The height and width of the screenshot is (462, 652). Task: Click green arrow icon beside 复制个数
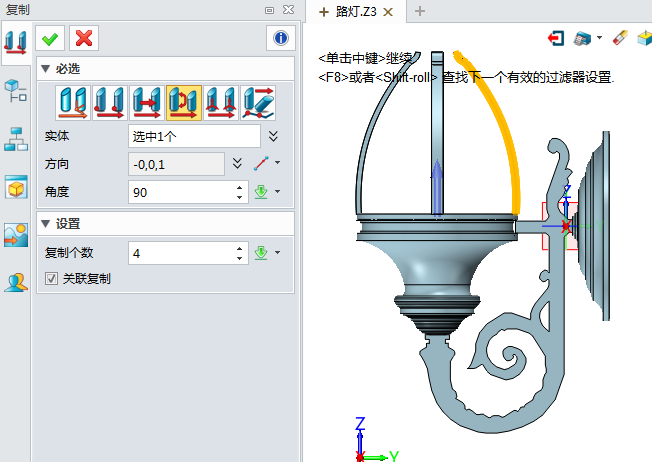[261, 252]
